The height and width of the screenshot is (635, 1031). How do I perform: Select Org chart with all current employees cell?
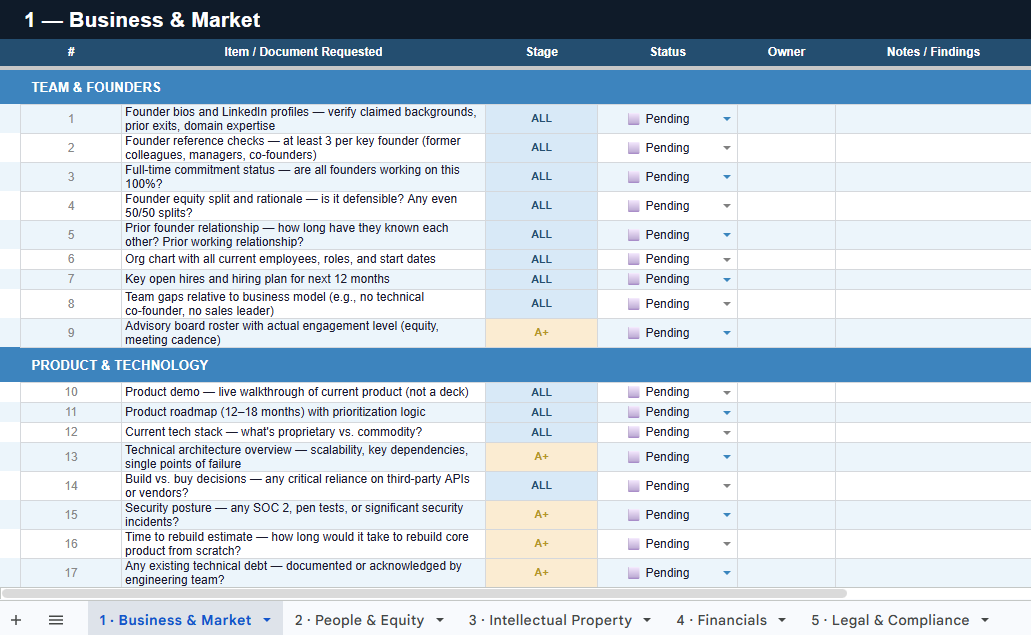click(304, 259)
